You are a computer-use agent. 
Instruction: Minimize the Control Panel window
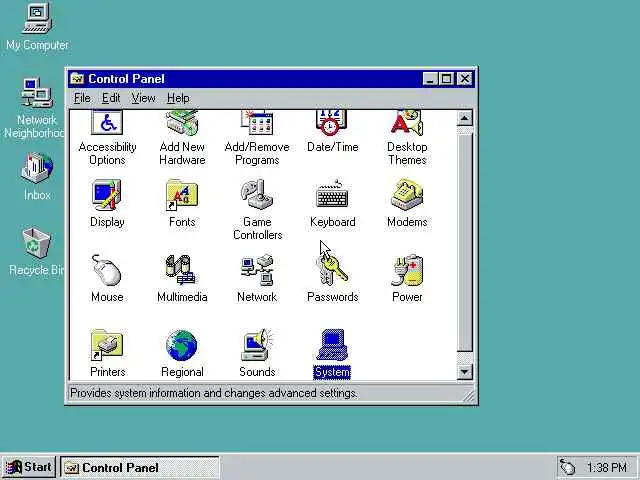pos(430,78)
